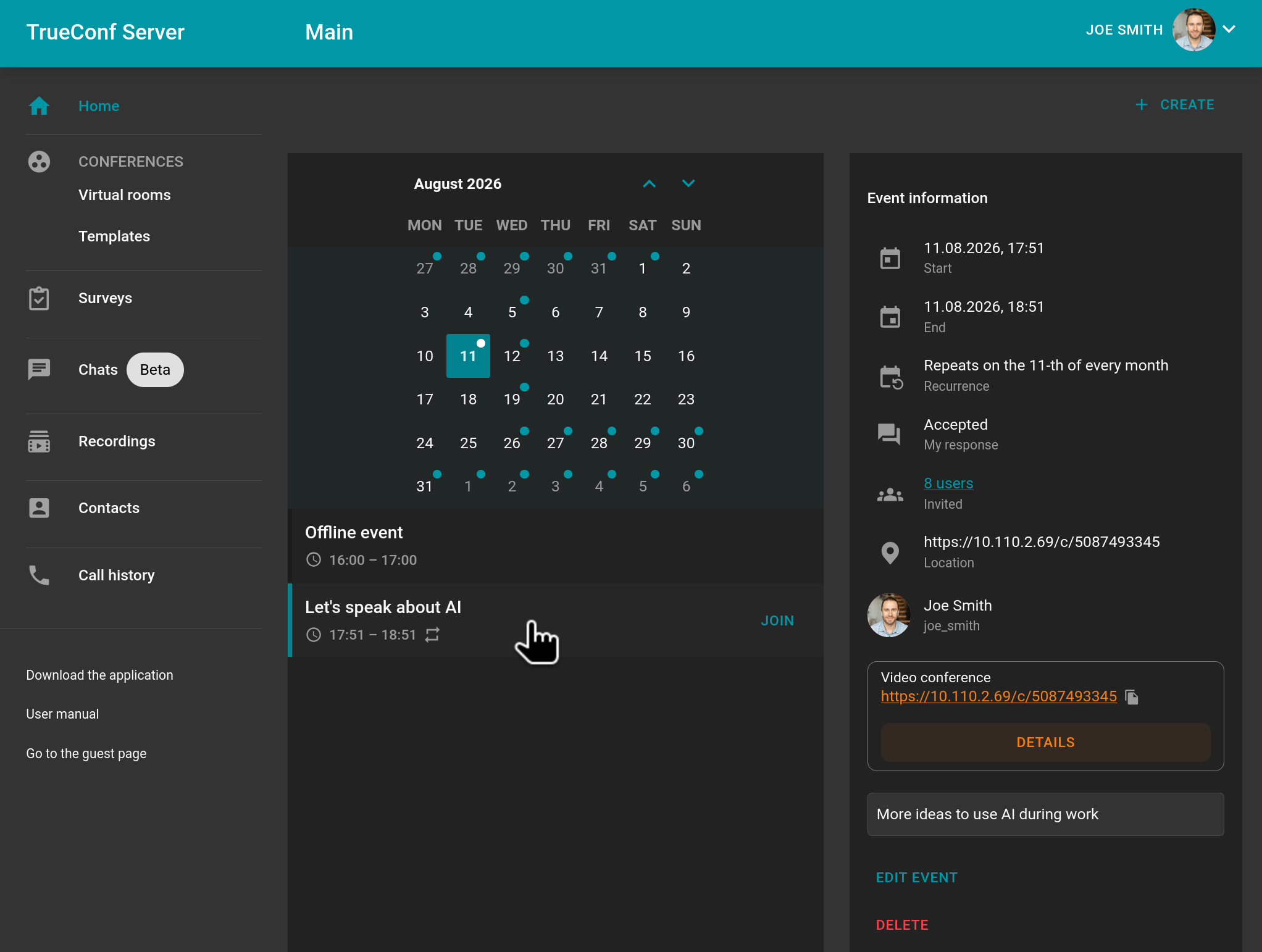Click the Conferences section header

coord(131,162)
